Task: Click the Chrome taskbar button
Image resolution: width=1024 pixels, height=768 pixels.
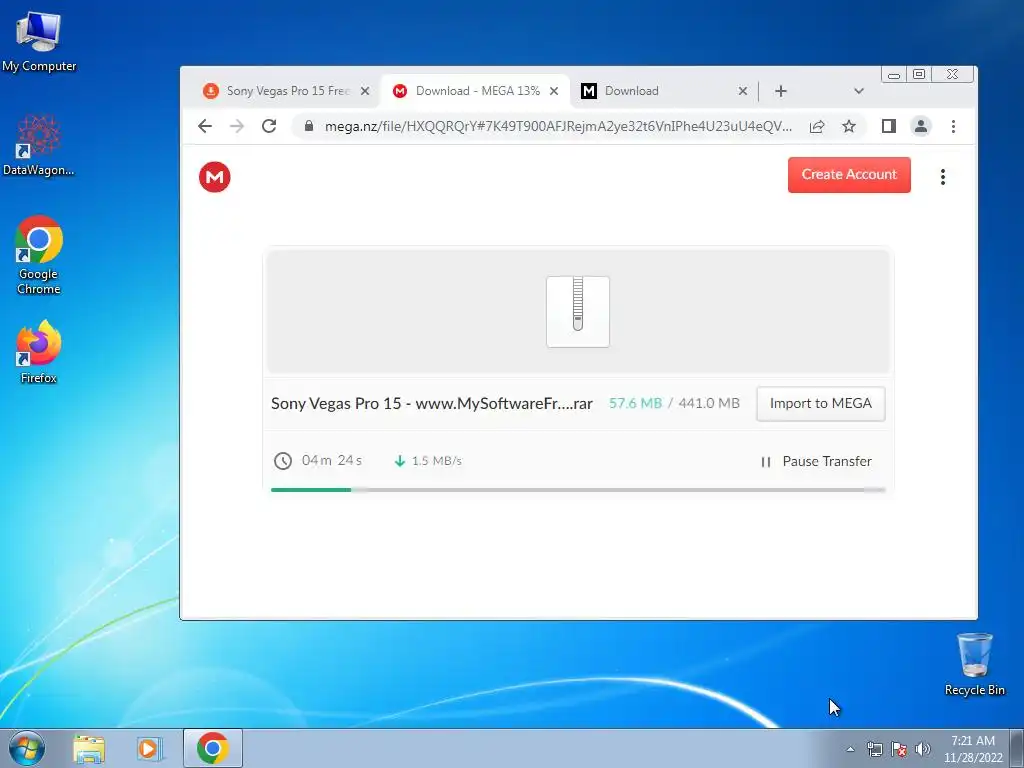Action: click(213, 748)
